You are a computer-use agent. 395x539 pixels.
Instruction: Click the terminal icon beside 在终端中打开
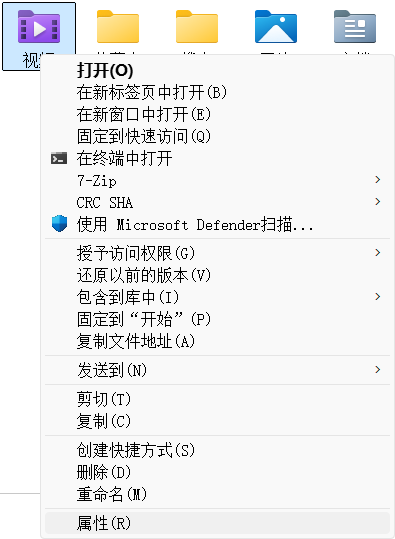tap(59, 158)
